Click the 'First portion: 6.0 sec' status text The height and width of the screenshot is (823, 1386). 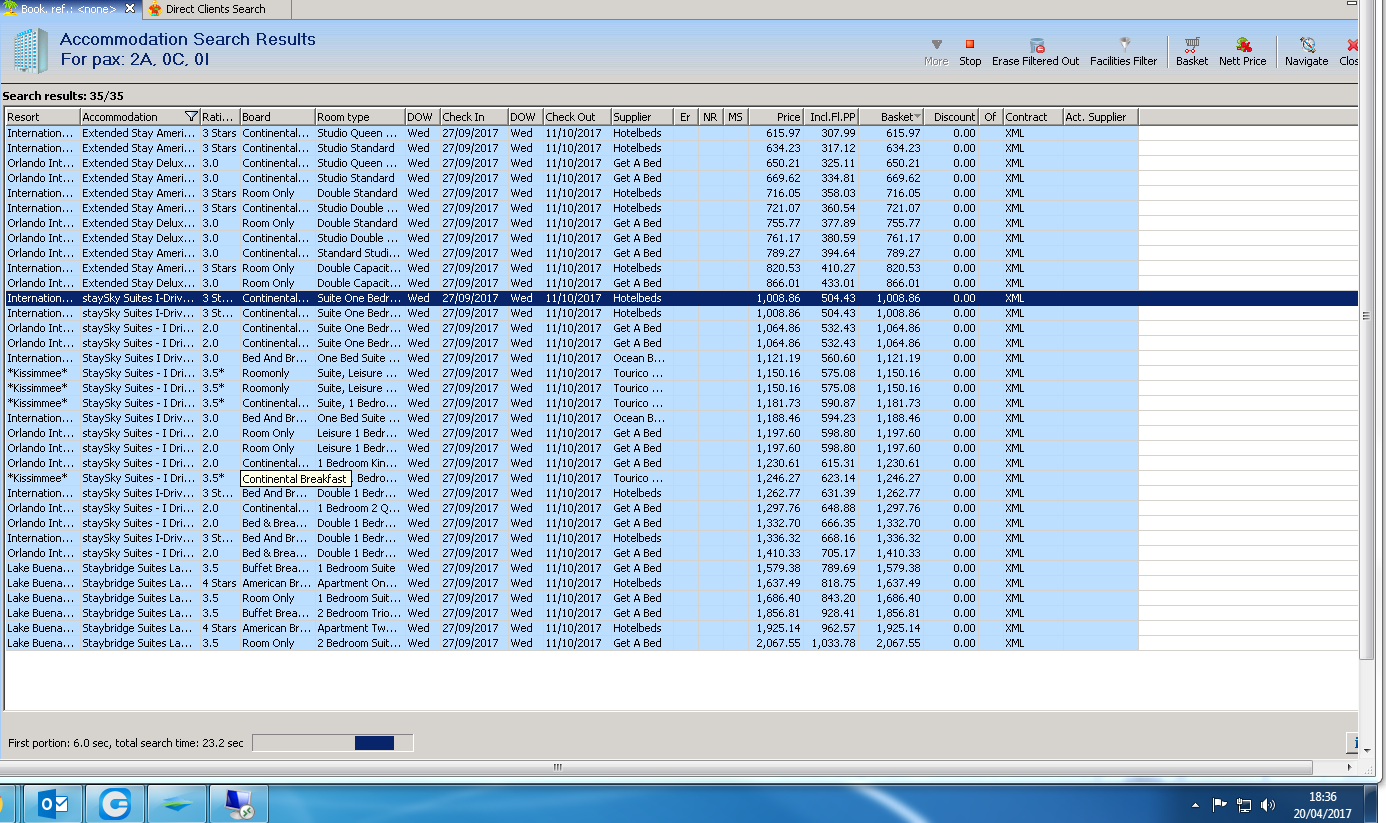tap(126, 743)
